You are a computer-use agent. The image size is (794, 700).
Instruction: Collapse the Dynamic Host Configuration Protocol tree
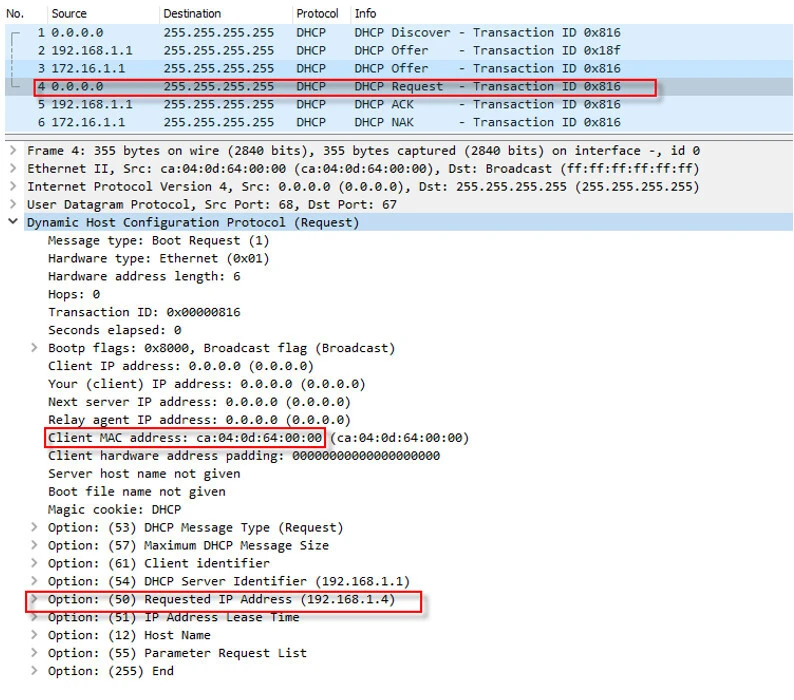[x=12, y=223]
